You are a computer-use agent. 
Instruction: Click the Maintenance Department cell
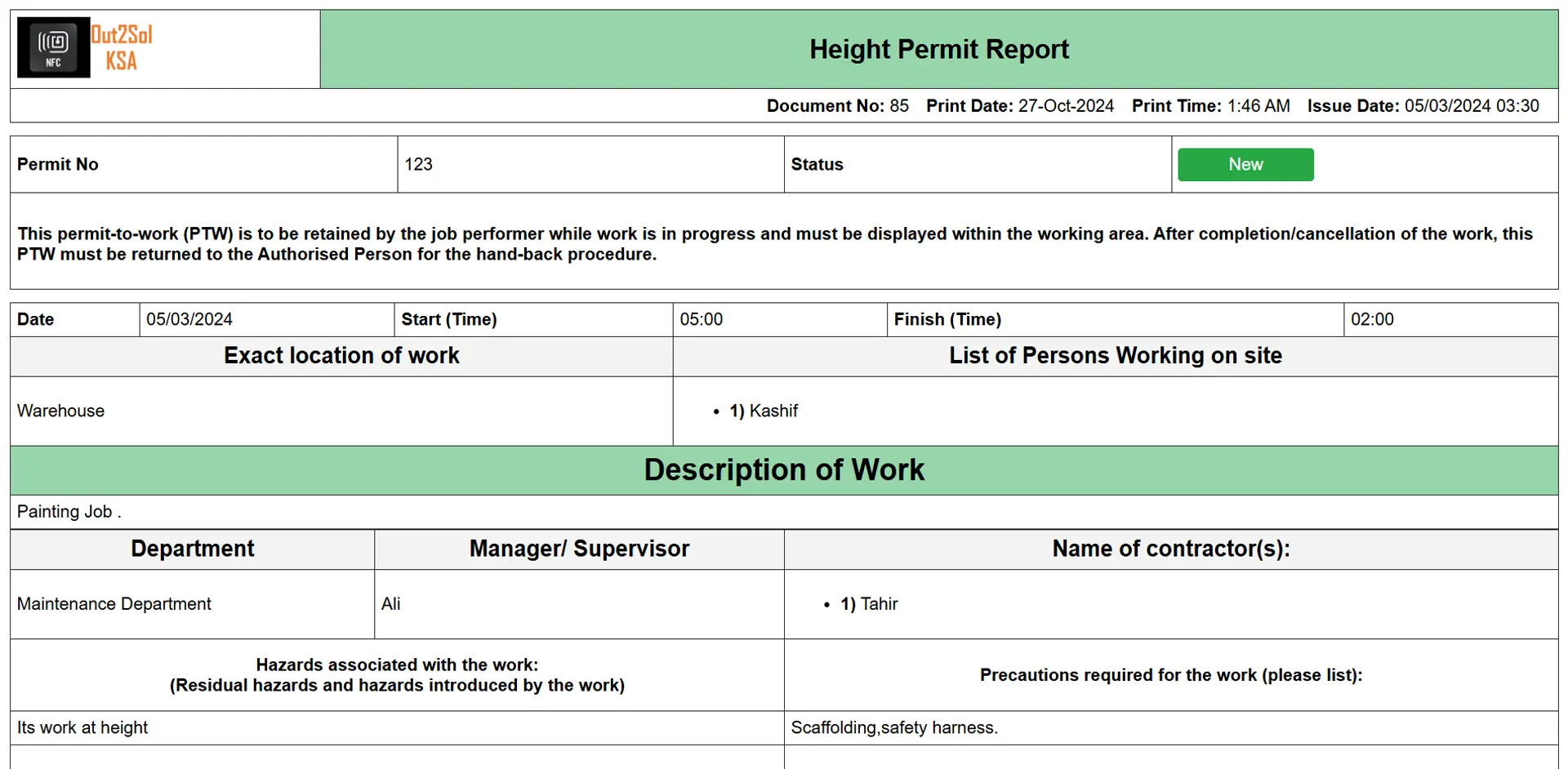point(114,604)
